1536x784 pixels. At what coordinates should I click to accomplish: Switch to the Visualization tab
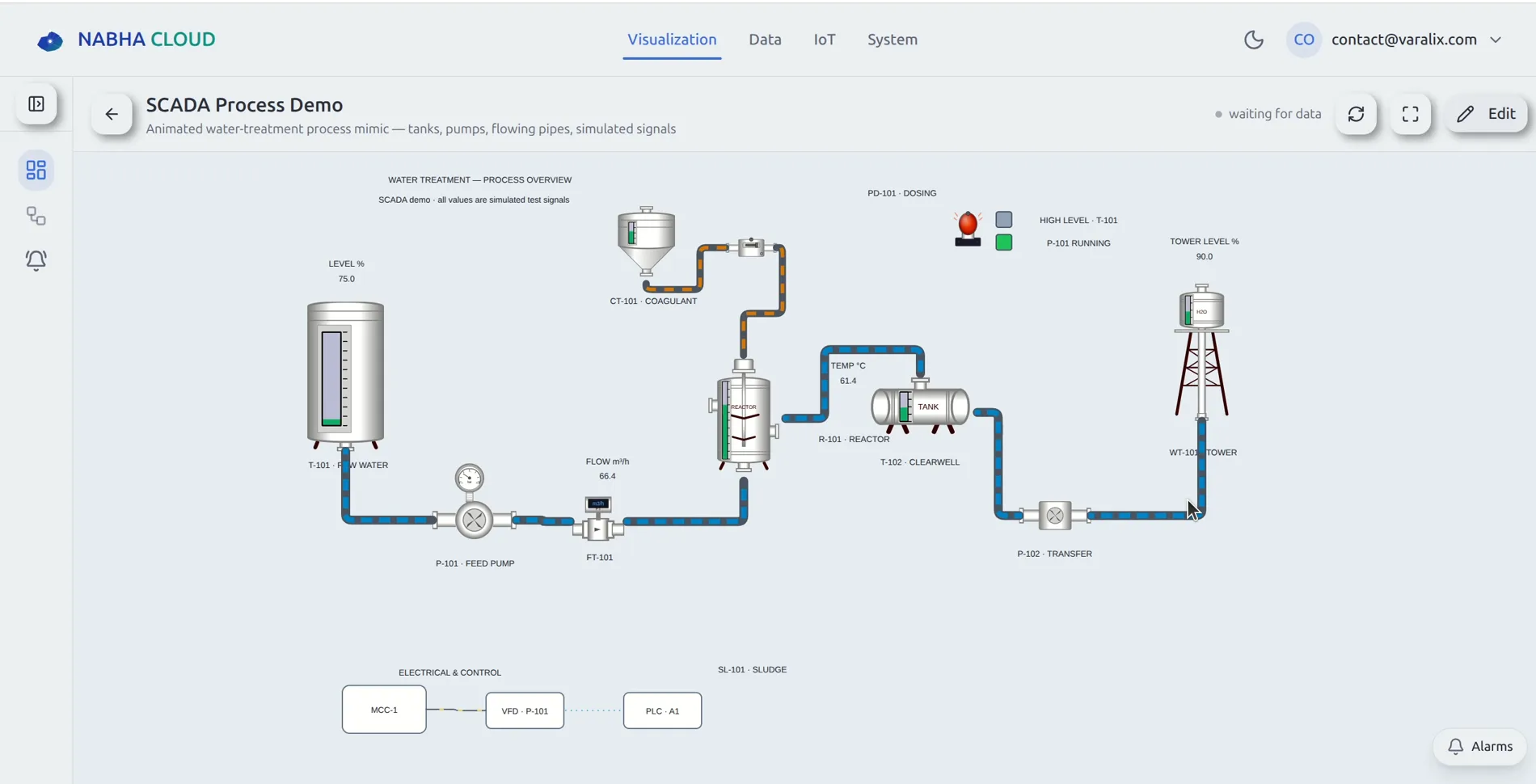pos(672,40)
